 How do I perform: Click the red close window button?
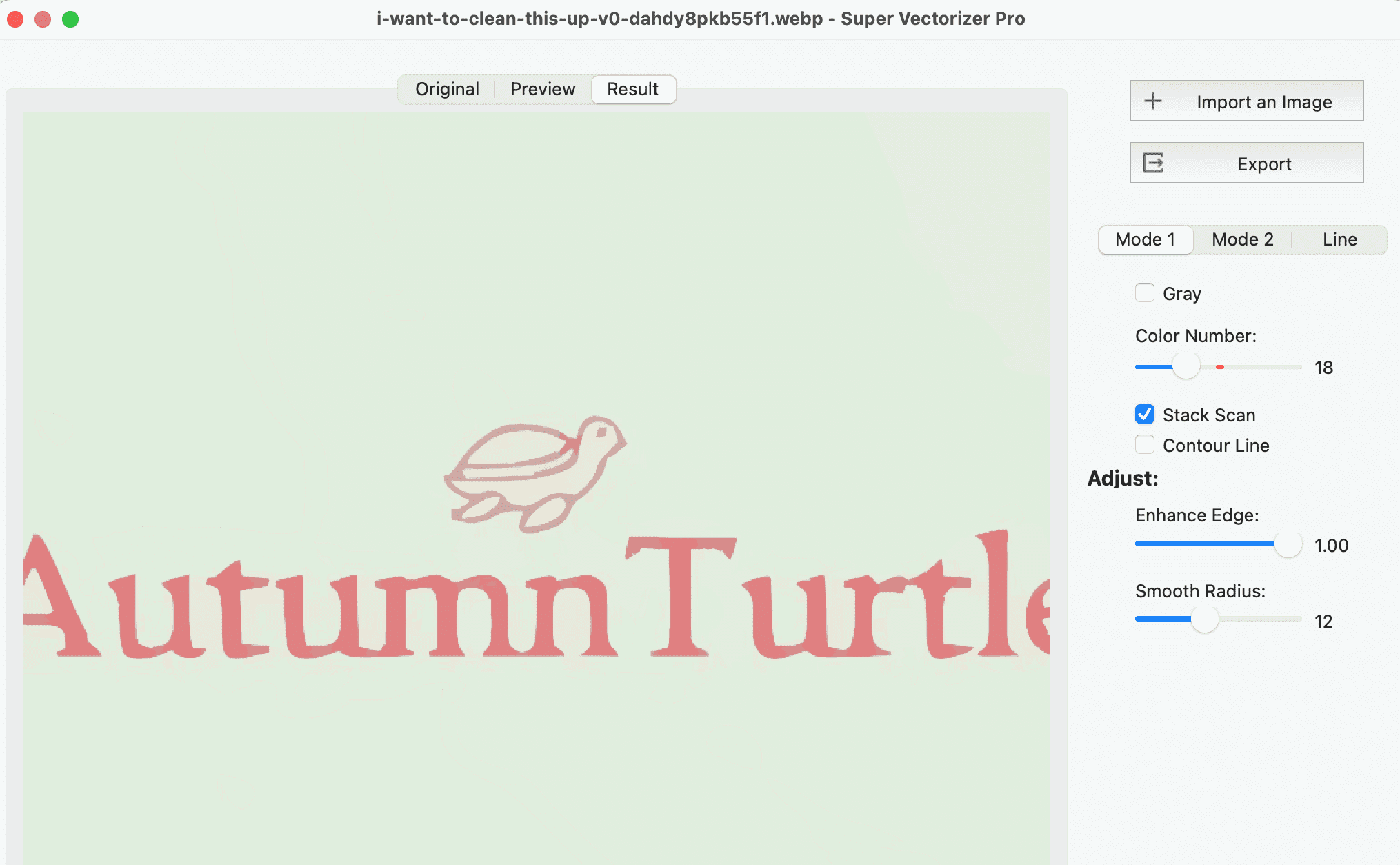tap(15, 19)
